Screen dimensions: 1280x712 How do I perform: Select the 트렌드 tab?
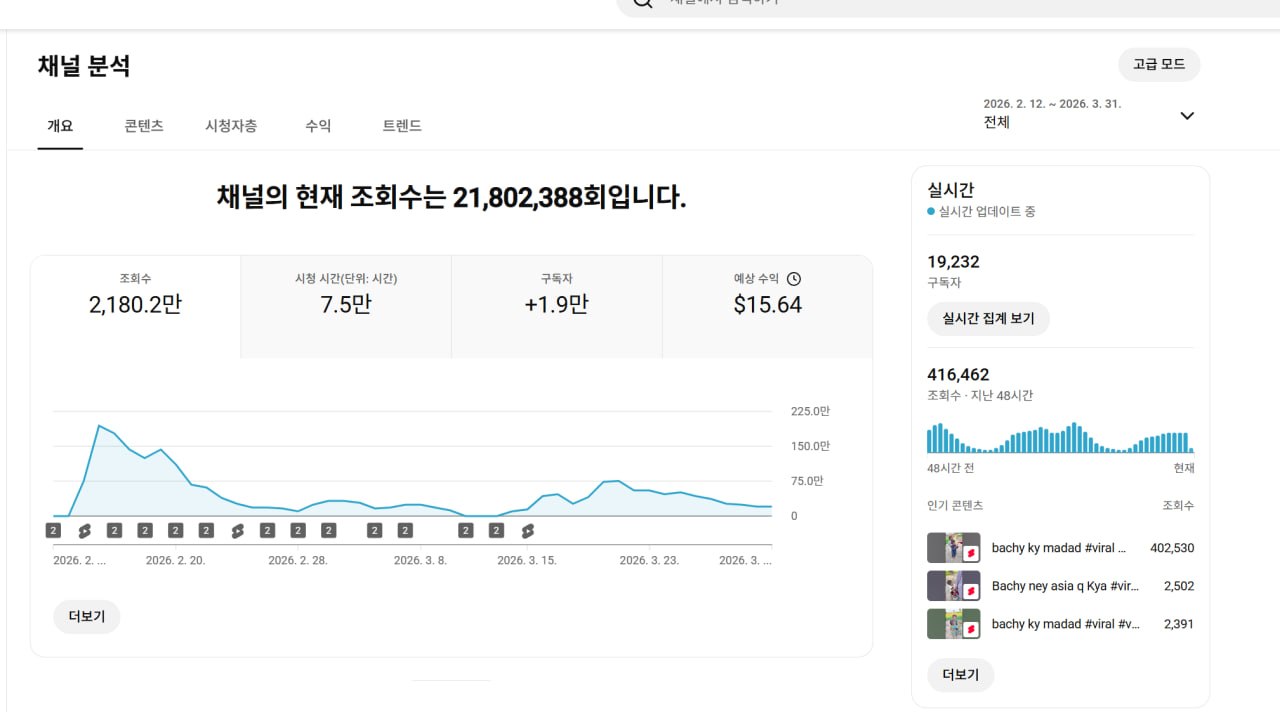402,126
